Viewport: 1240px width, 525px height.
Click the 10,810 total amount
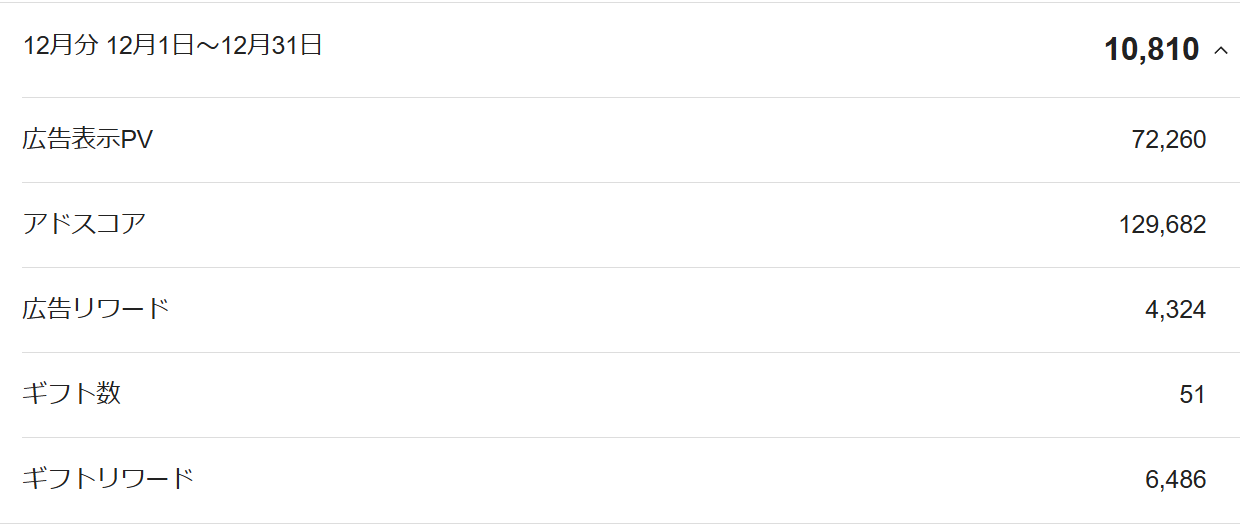1151,49
